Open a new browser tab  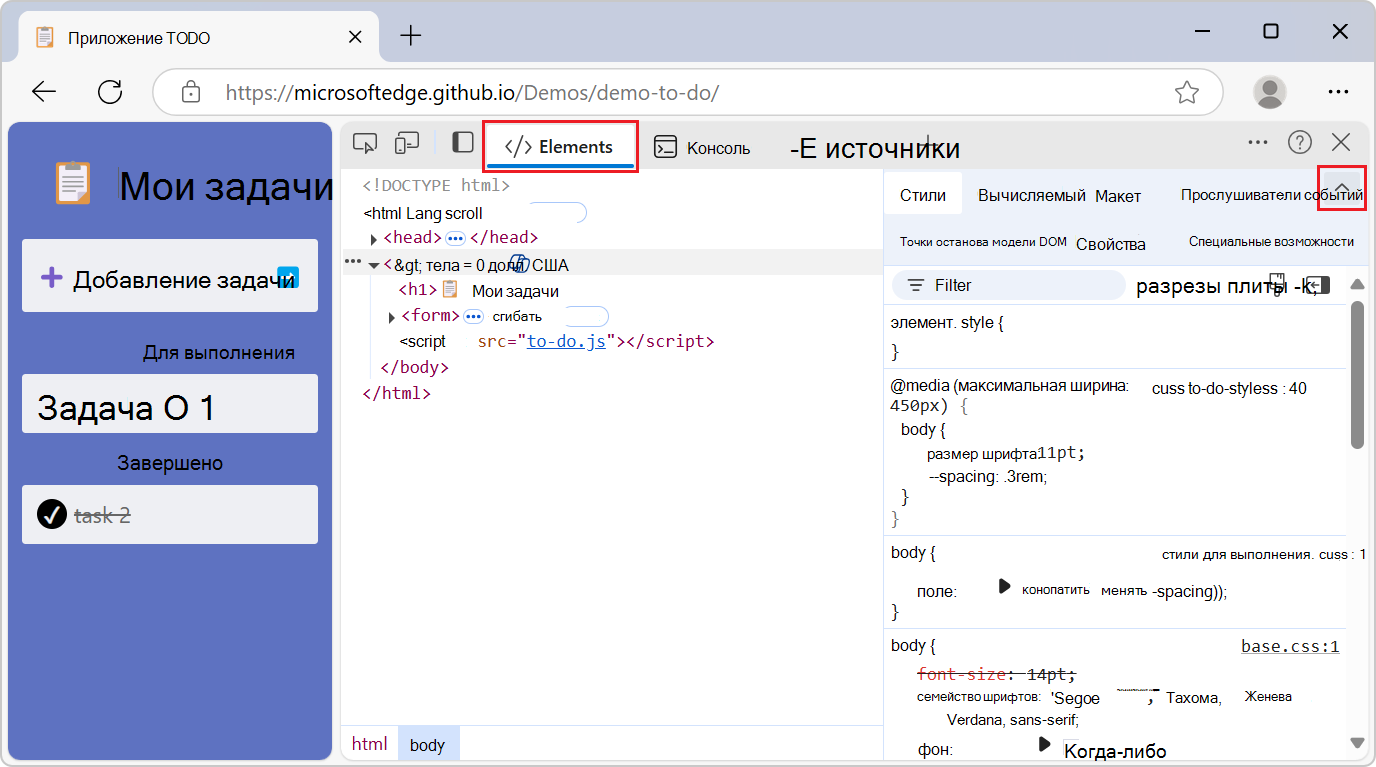pyautogui.click(x=410, y=36)
